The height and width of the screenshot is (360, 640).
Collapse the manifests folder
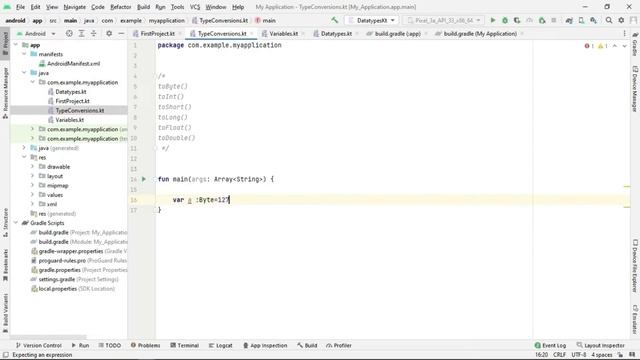point(24,54)
